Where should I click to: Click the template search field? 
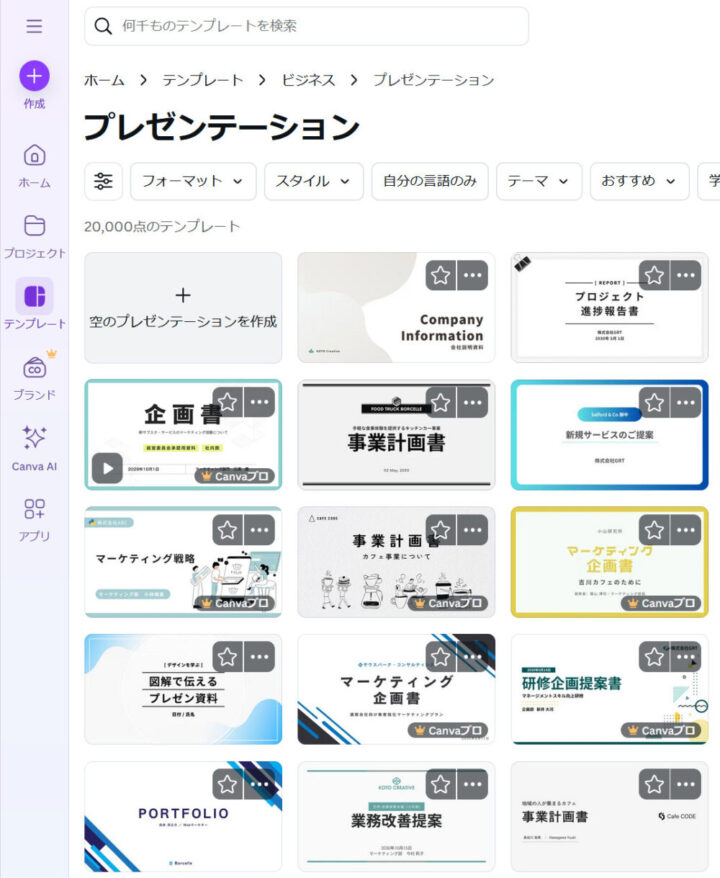coord(320,26)
